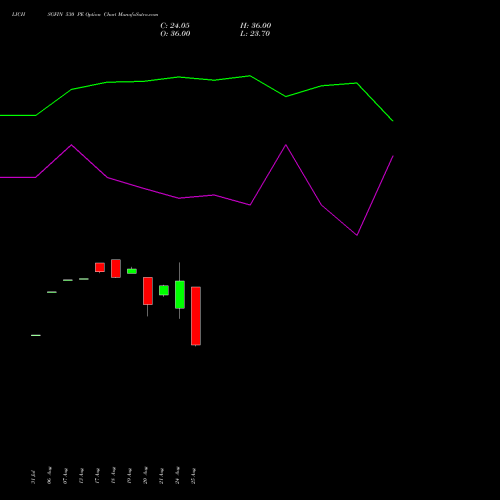Click the large red candle above 25 Aug
This screenshot has height=500, width=500.
(196, 316)
